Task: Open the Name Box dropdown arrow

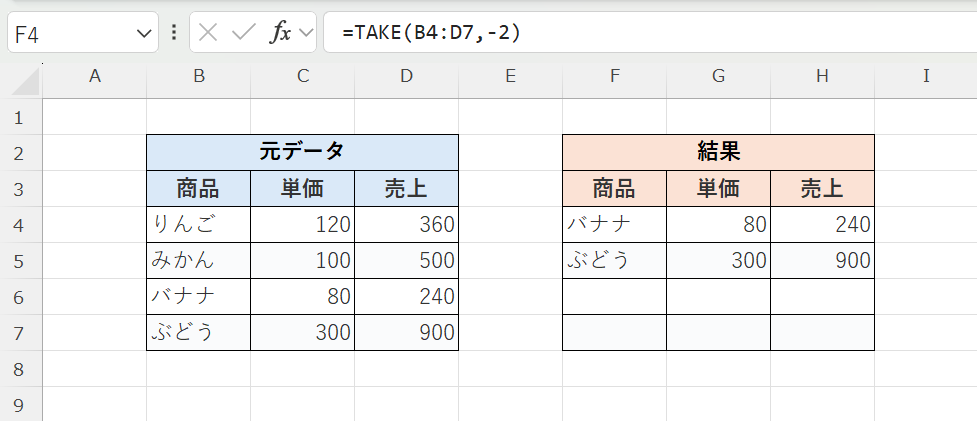Action: pos(141,34)
